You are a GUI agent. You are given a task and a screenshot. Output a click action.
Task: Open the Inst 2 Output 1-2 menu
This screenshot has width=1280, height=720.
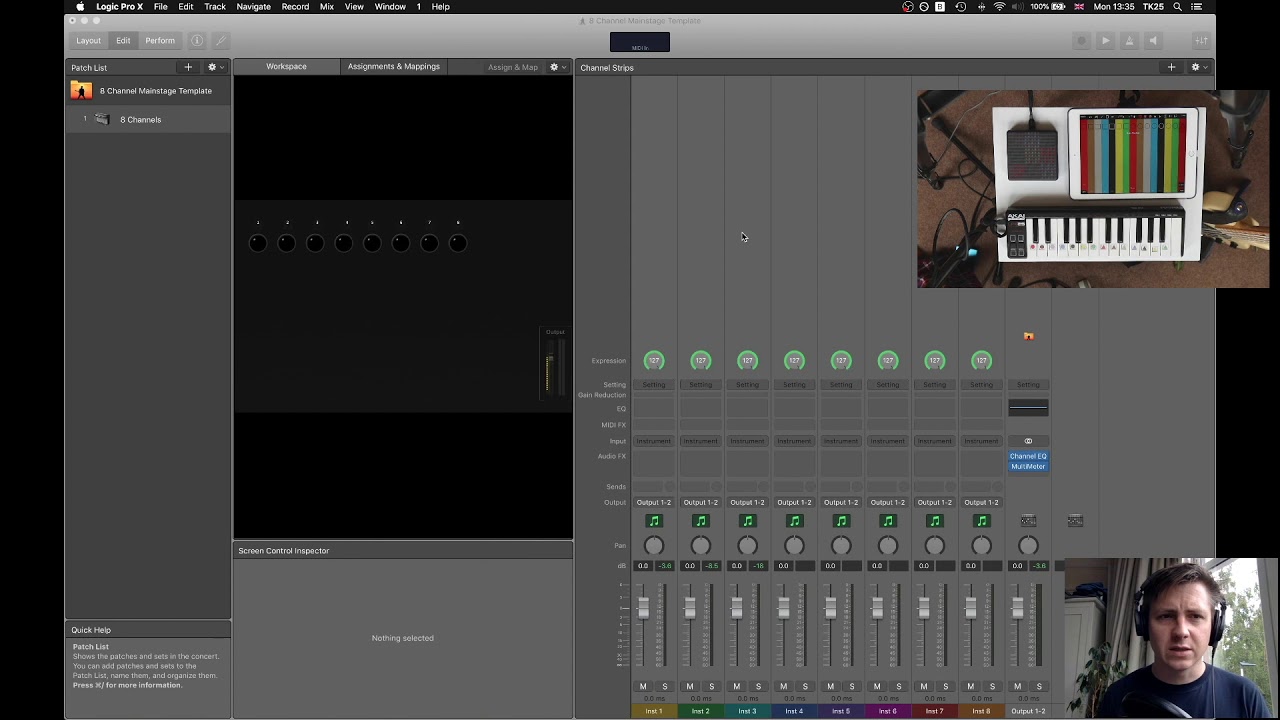pos(700,502)
